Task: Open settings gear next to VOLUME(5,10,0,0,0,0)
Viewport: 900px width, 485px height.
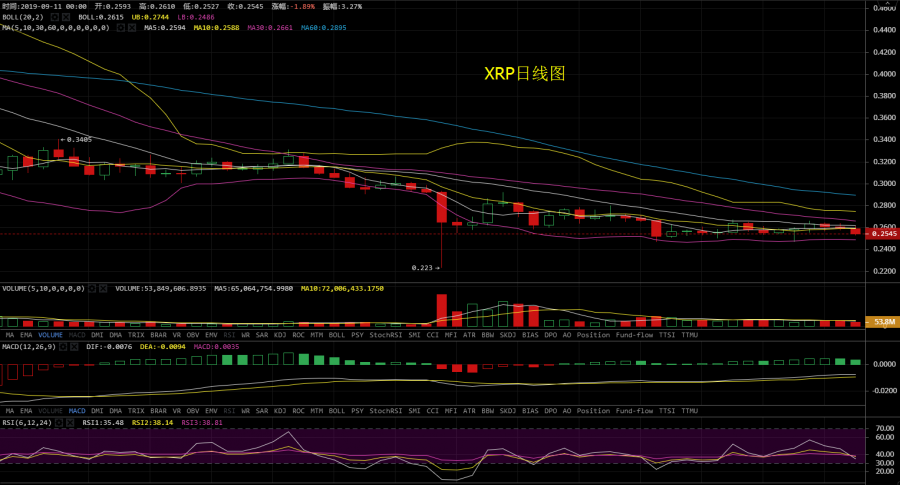Action: pos(92,289)
